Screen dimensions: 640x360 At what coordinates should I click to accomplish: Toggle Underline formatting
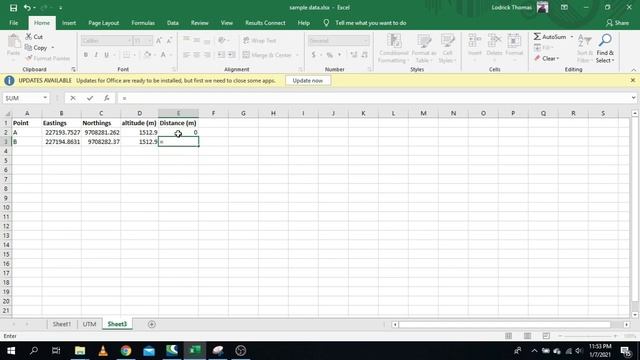107,55
